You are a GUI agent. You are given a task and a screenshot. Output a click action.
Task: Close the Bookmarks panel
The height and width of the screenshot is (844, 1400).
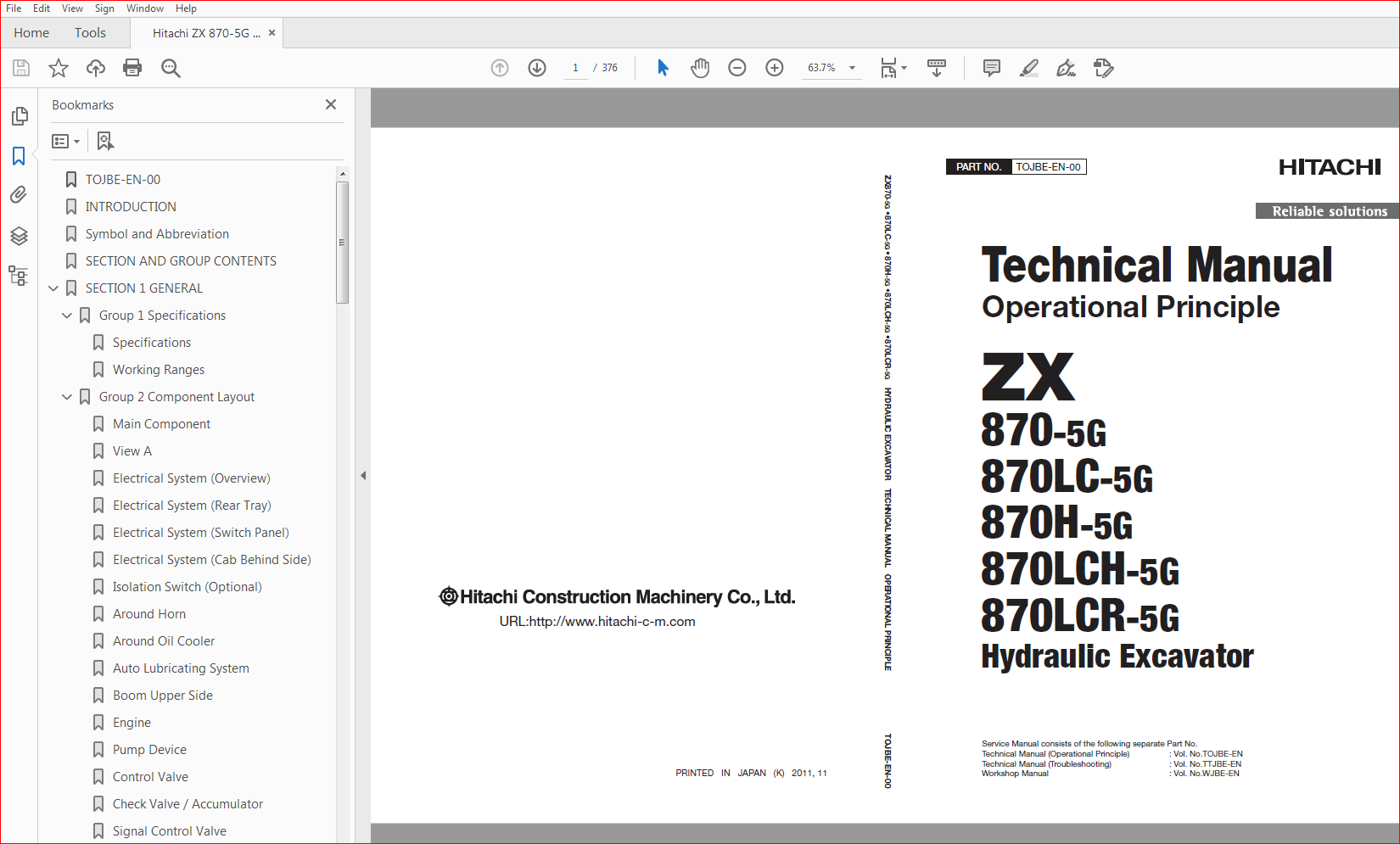(331, 104)
